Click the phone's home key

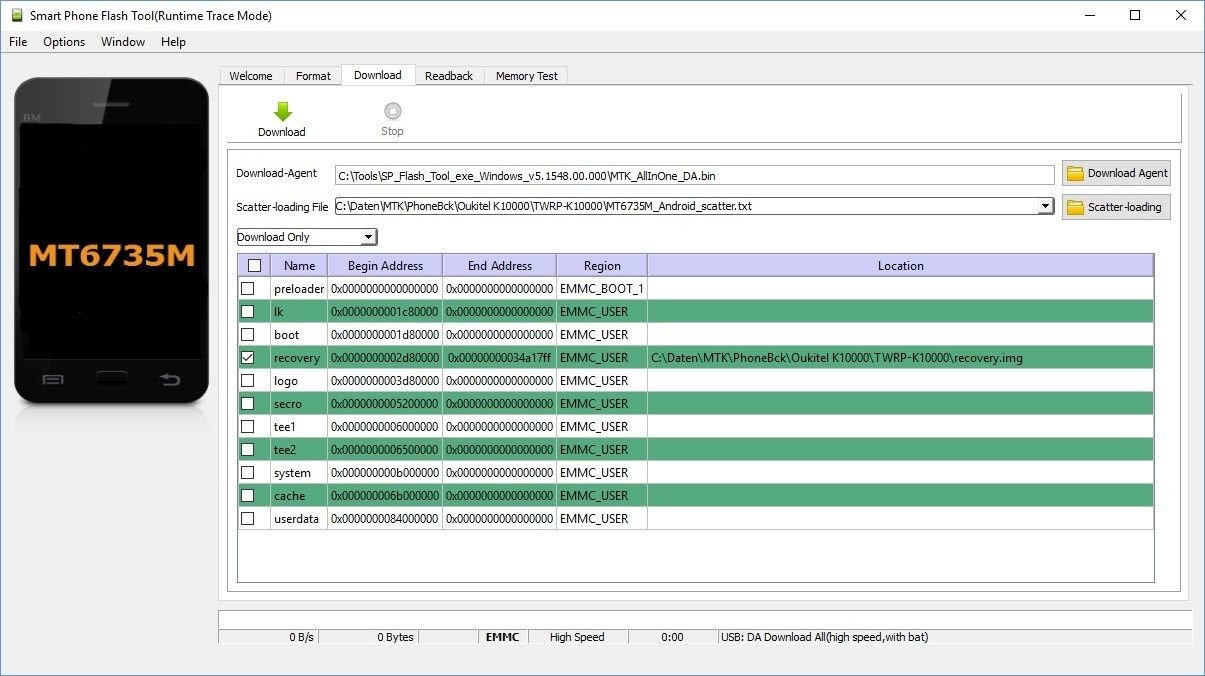(111, 379)
